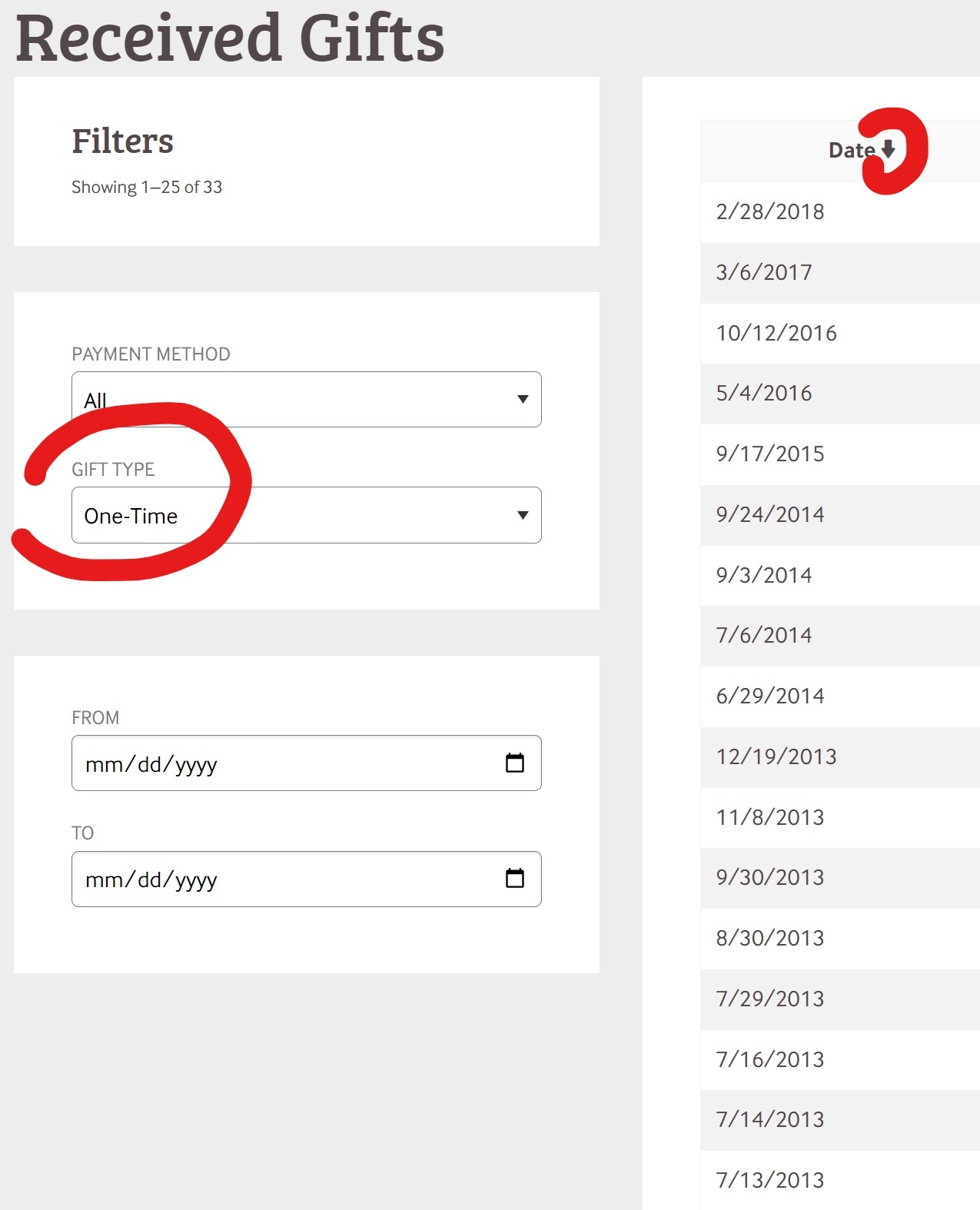Open the 9/24/2014 gift row
The image size is (980, 1210).
pyautogui.click(x=770, y=514)
